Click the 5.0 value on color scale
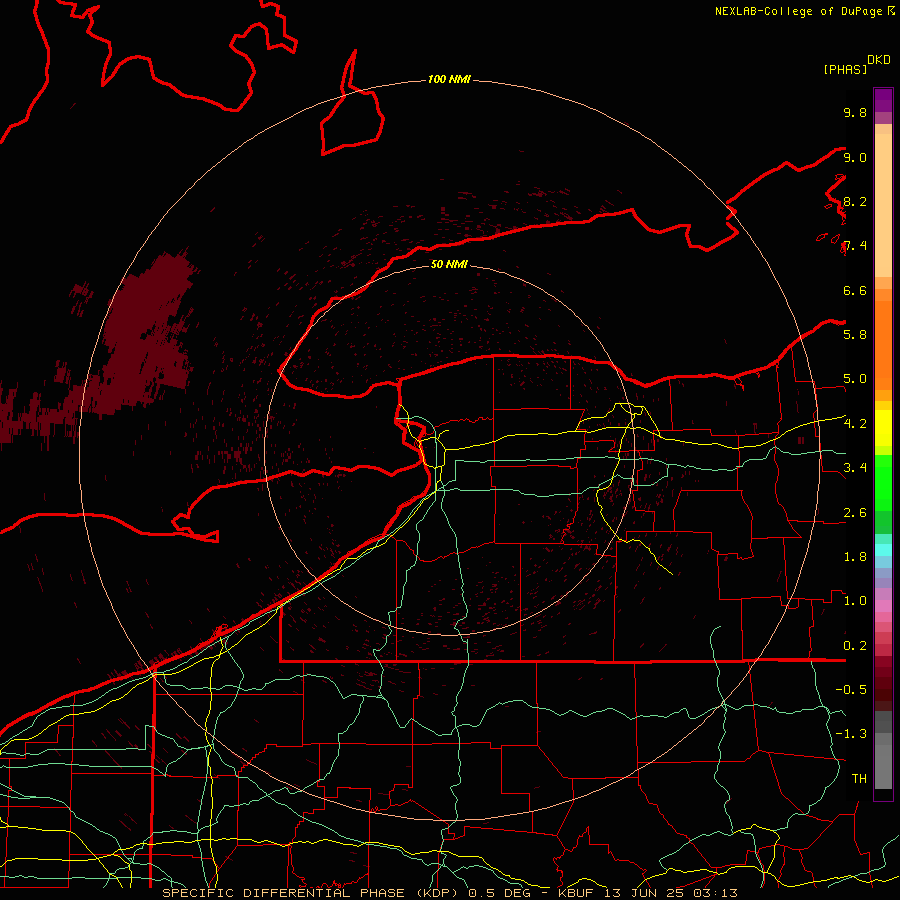Viewport: 900px width, 900px height. point(855,379)
